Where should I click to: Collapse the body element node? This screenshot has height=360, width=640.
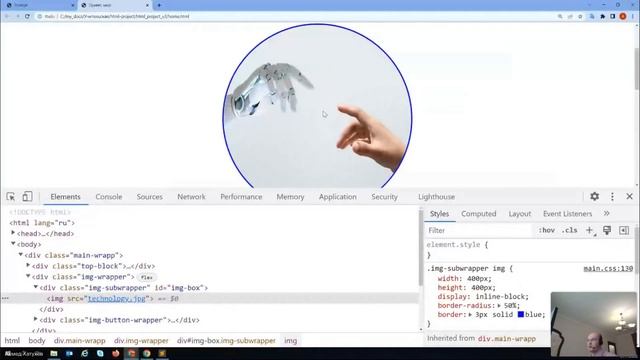coord(13,244)
